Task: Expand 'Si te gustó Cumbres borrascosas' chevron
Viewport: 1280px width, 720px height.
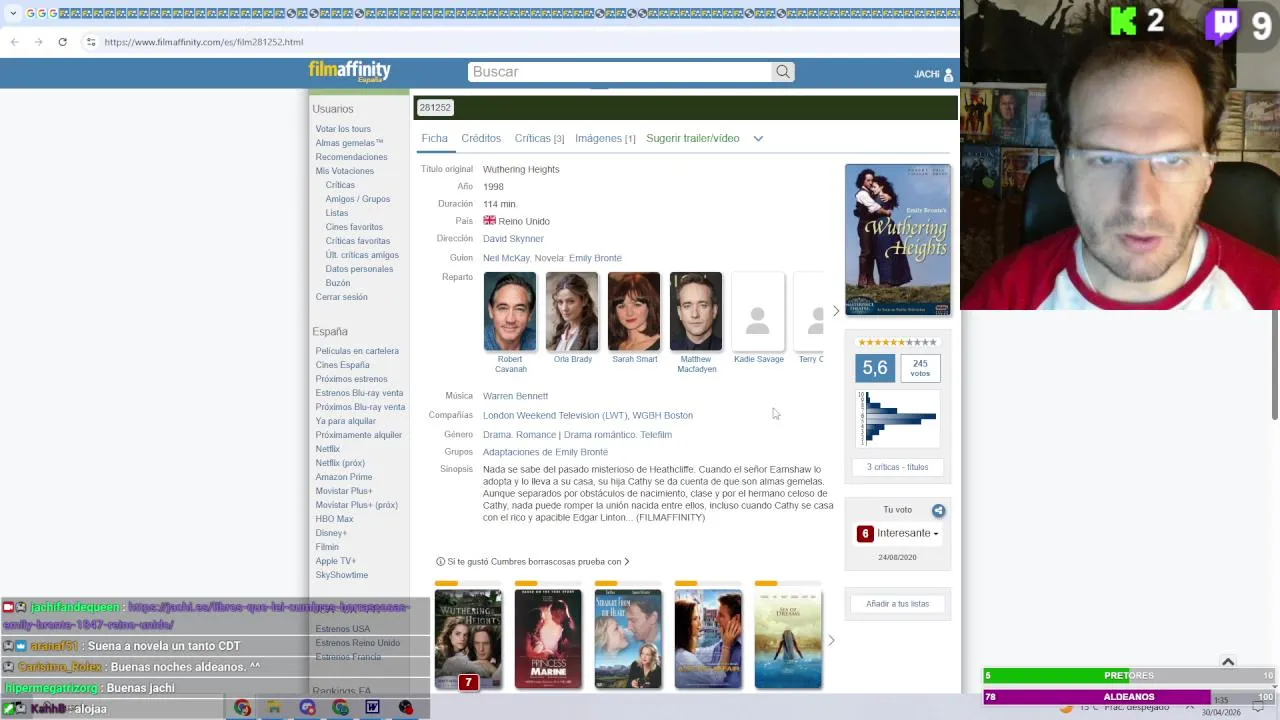Action: pos(626,562)
